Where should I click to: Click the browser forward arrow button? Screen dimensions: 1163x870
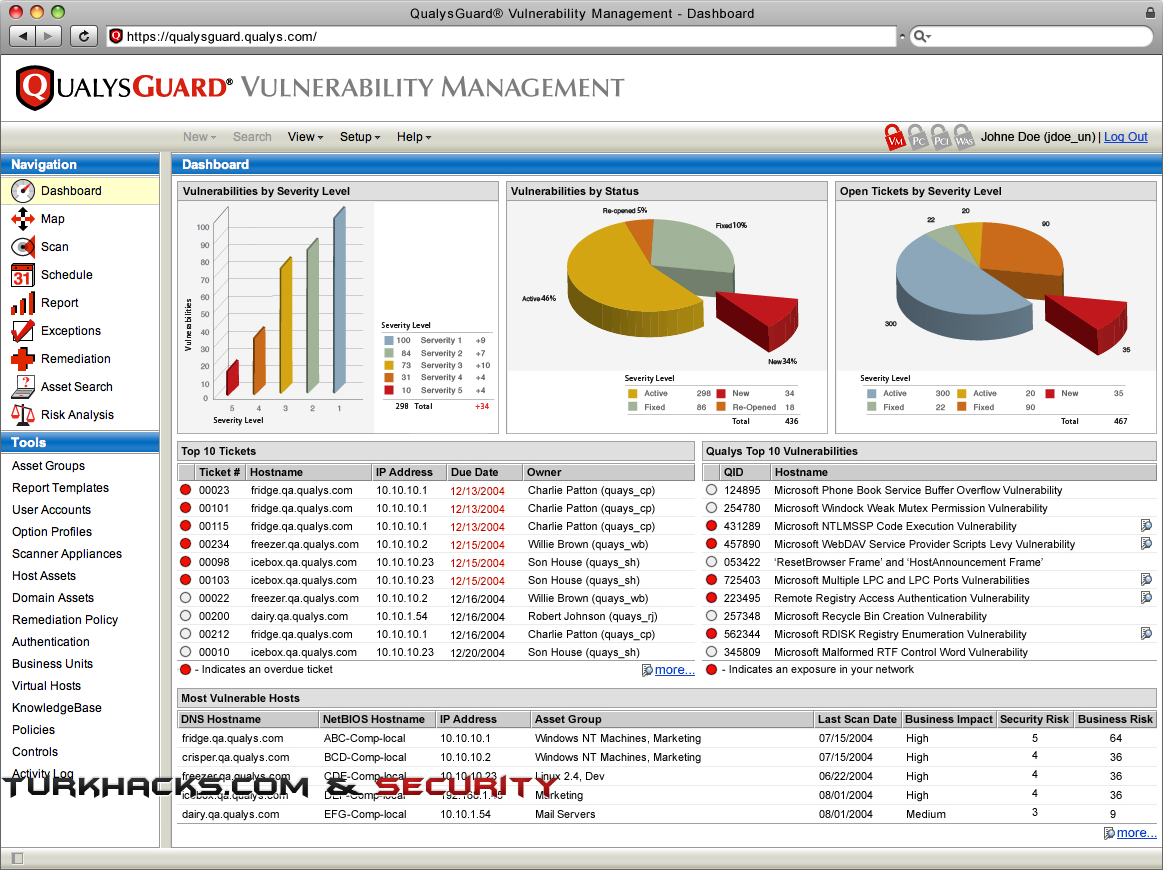point(48,36)
